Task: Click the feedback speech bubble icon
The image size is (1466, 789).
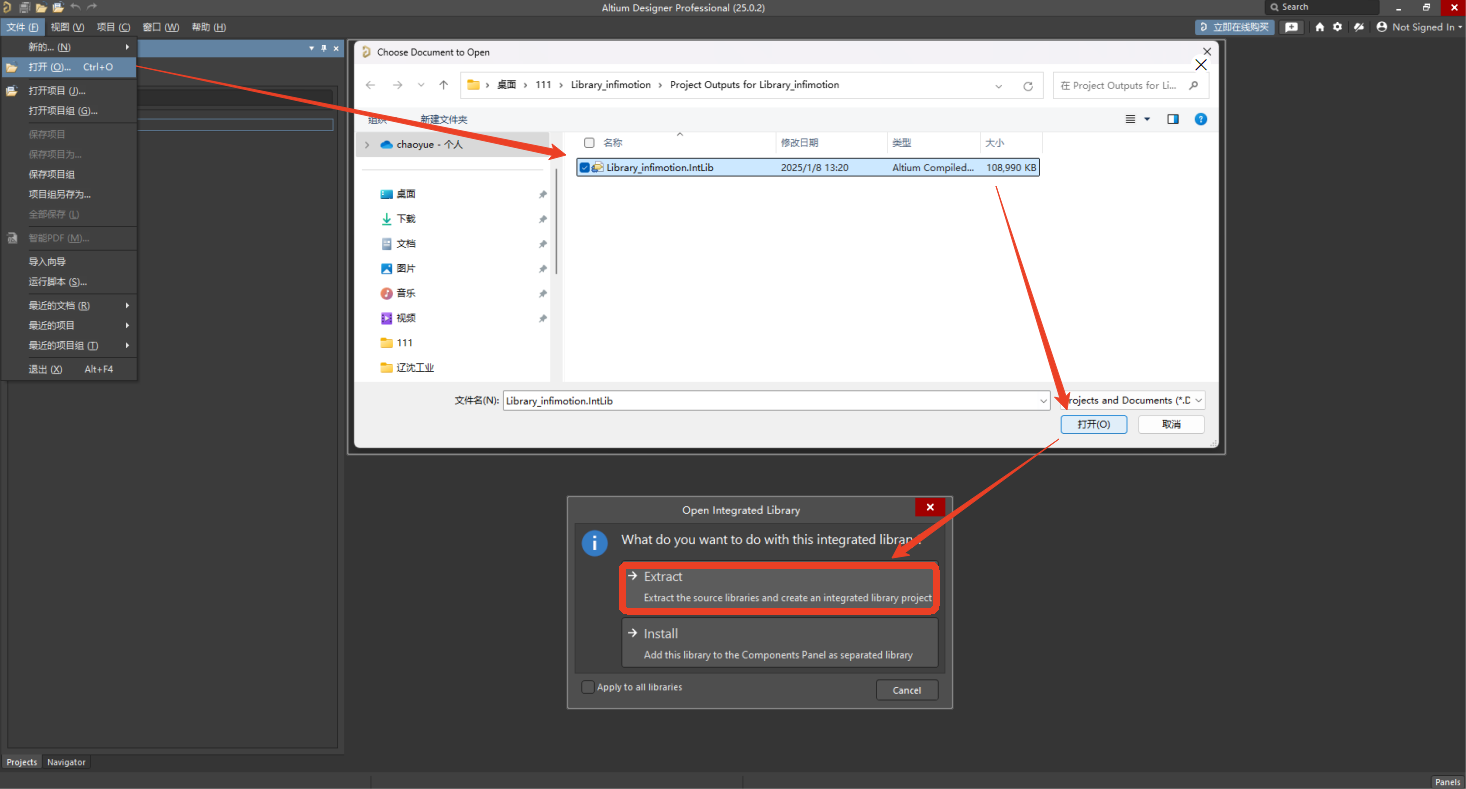Action: [x=1292, y=27]
